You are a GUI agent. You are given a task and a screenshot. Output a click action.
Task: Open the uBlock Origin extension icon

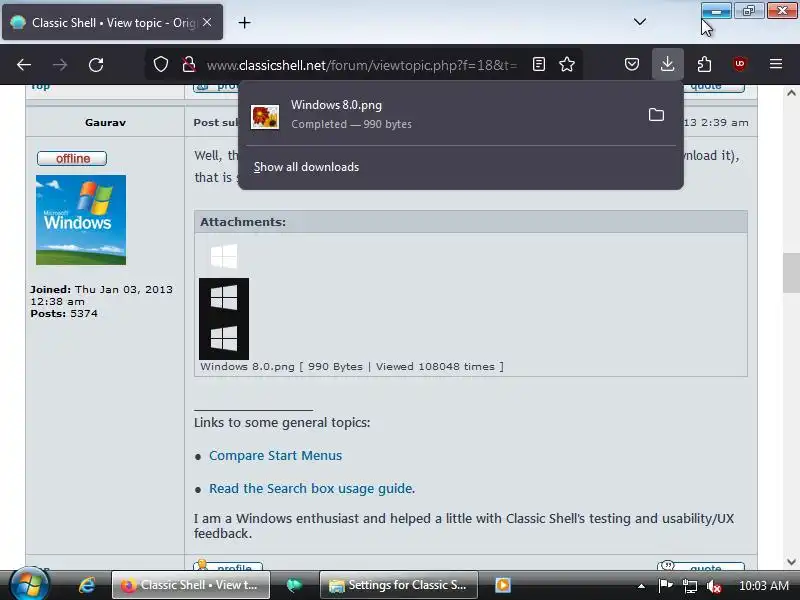point(740,64)
